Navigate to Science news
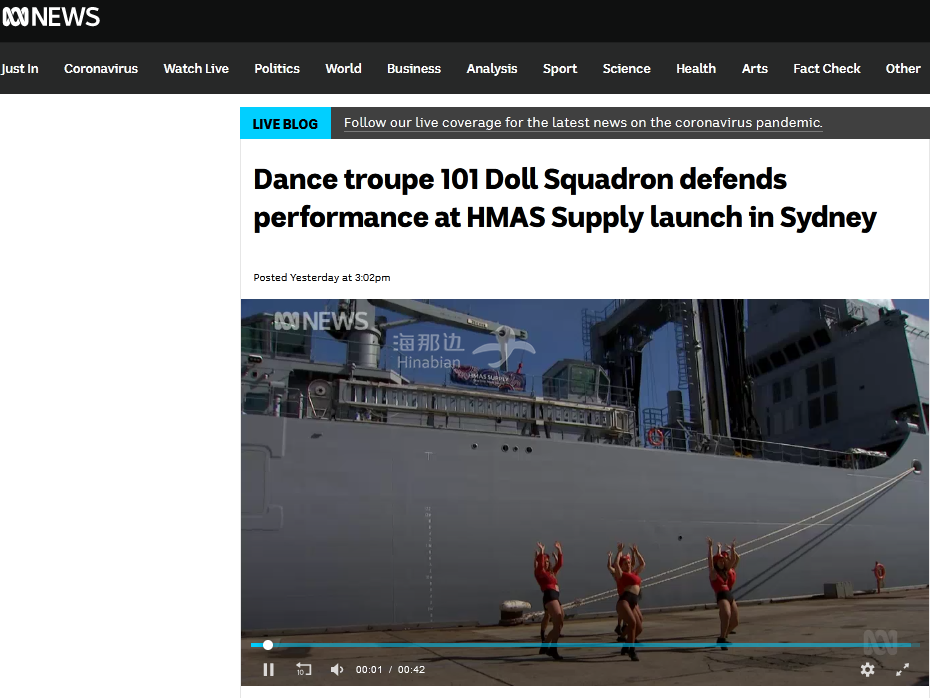Screen dimensions: 930x698 pos(626,68)
